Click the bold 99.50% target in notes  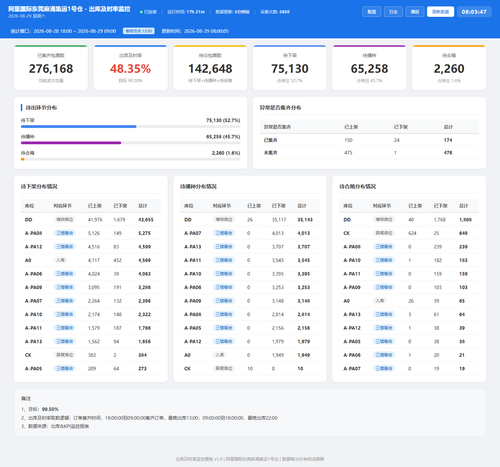tap(50, 409)
